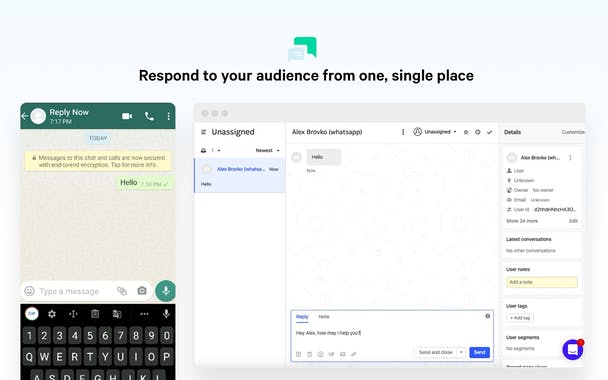Screen dimensions: 608x380
Task: Click the reply box help icon
Action: [x=487, y=316]
